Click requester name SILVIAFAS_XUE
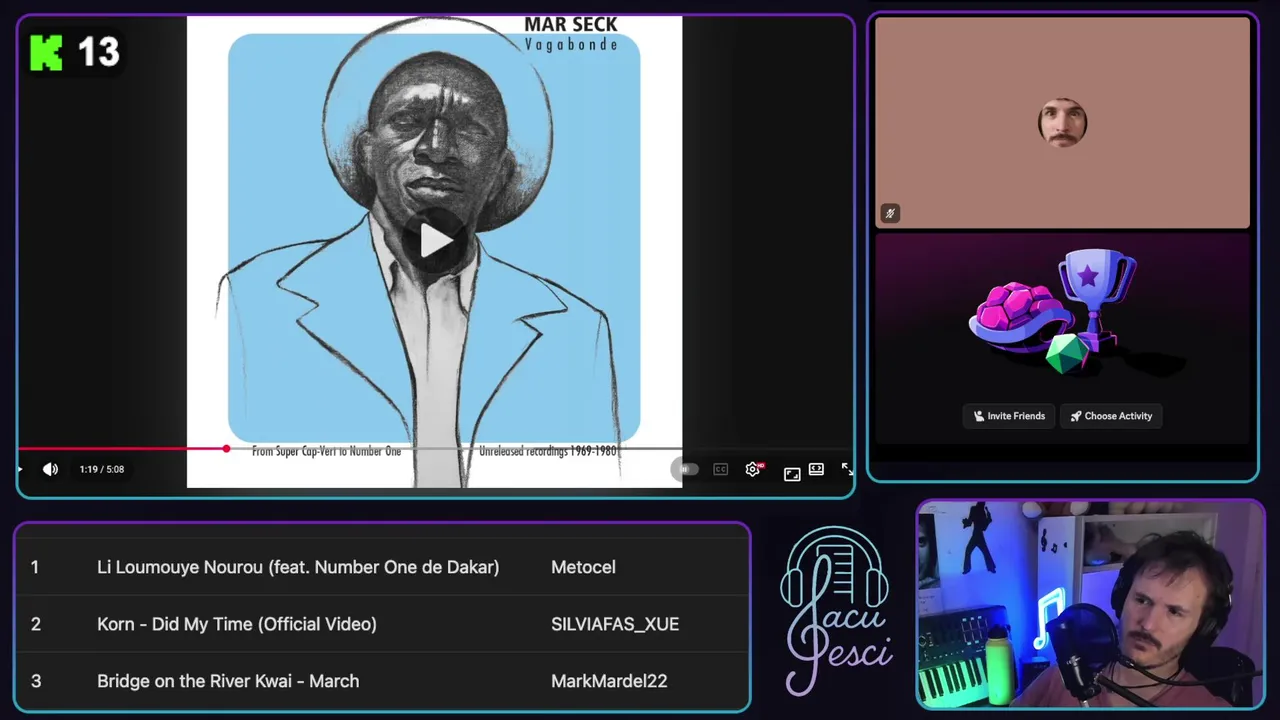Image resolution: width=1280 pixels, height=720 pixels. pos(615,624)
